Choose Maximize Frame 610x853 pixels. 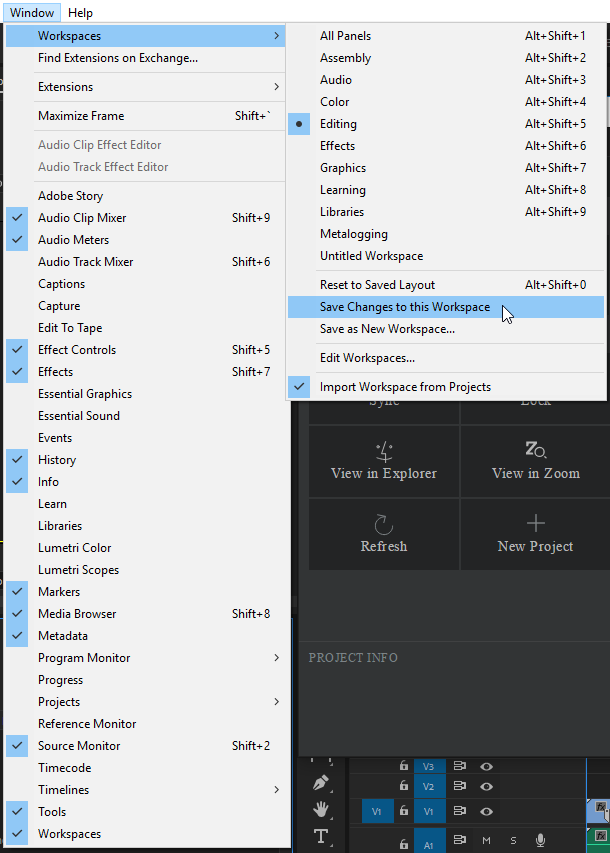[145, 116]
